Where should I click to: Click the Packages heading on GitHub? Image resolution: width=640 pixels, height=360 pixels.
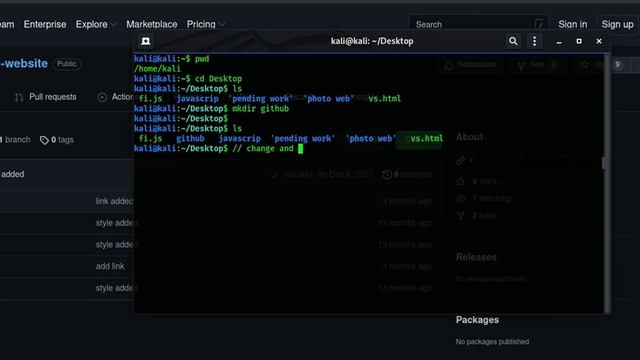[x=477, y=320]
